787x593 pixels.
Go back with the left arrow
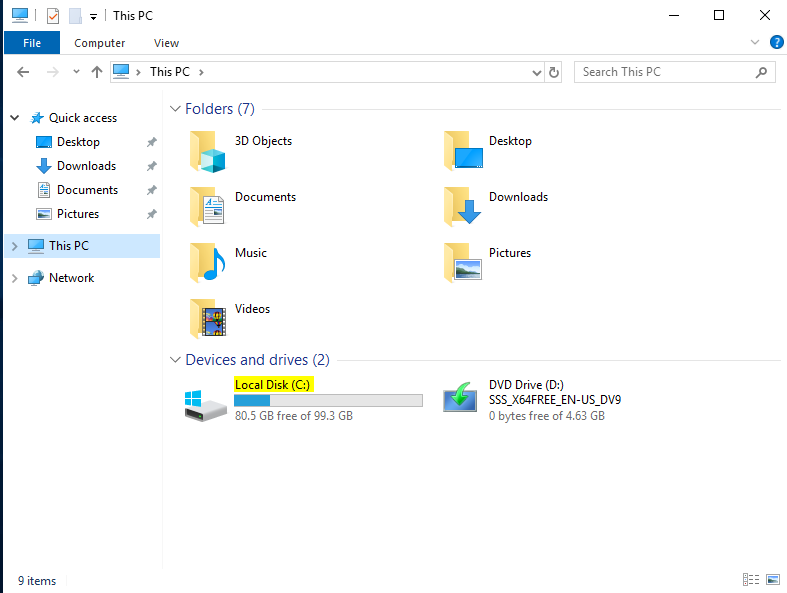coord(23,72)
